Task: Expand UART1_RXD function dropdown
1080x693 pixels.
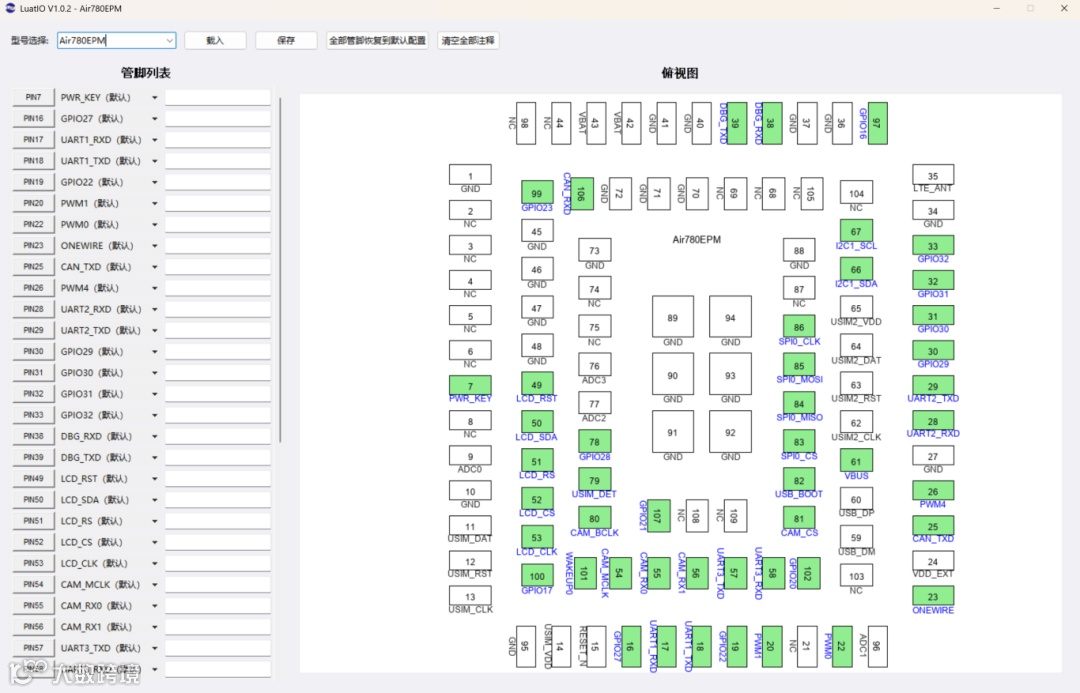Action: pyautogui.click(x=155, y=140)
